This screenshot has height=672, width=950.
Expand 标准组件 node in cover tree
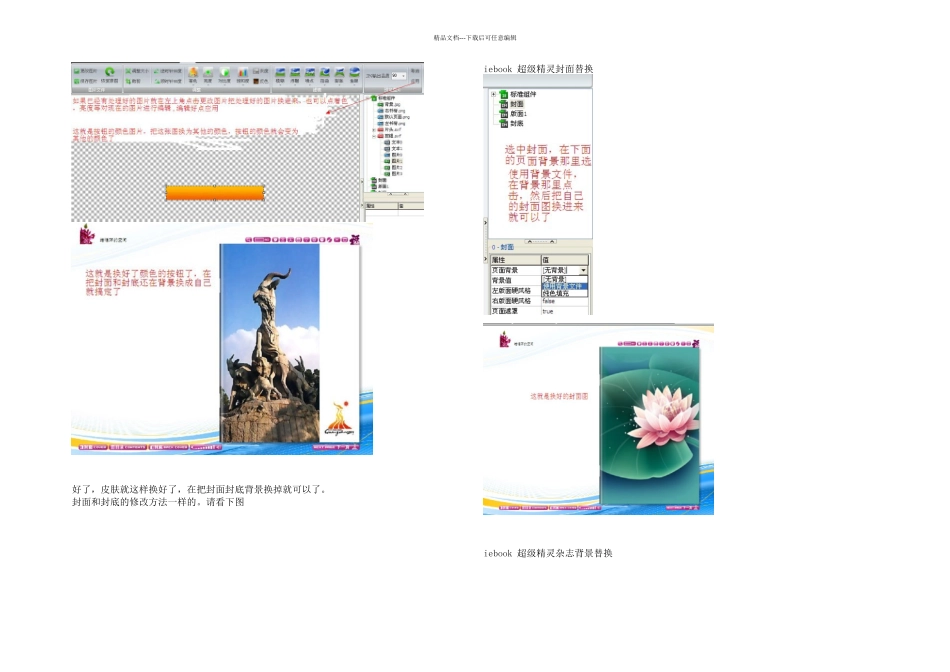pyautogui.click(x=493, y=94)
